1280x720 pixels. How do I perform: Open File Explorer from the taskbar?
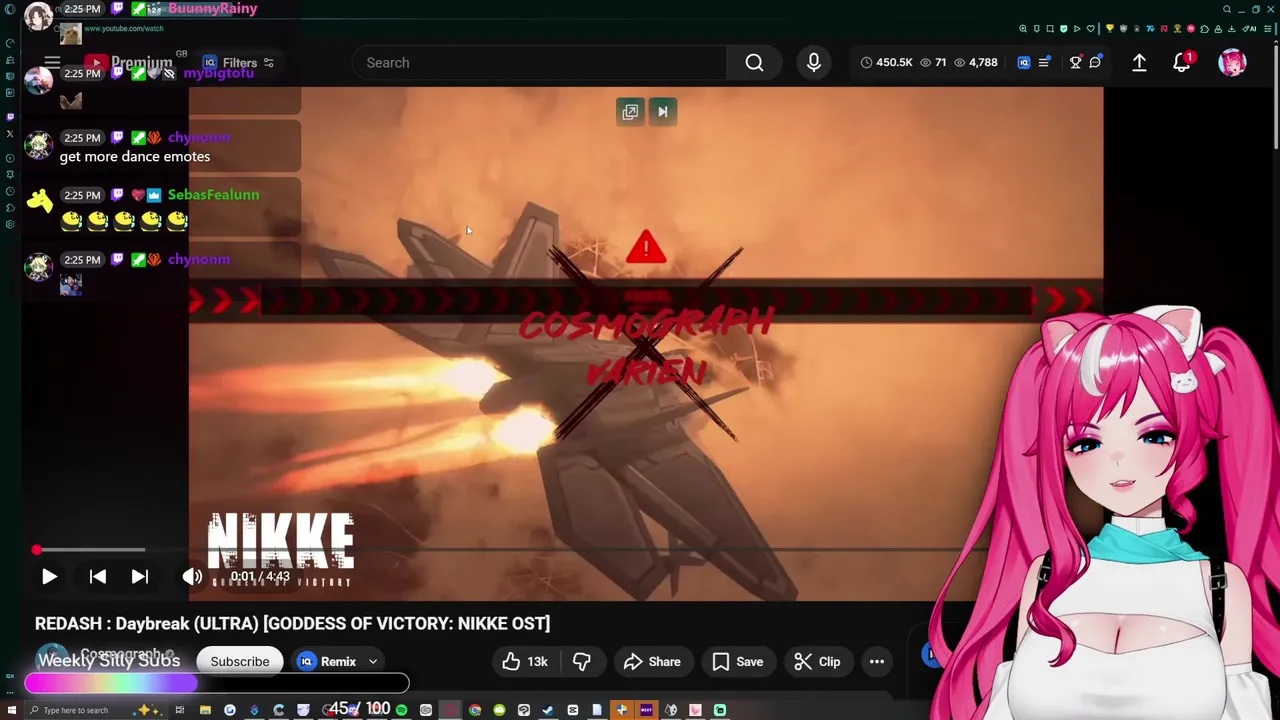coord(205,710)
